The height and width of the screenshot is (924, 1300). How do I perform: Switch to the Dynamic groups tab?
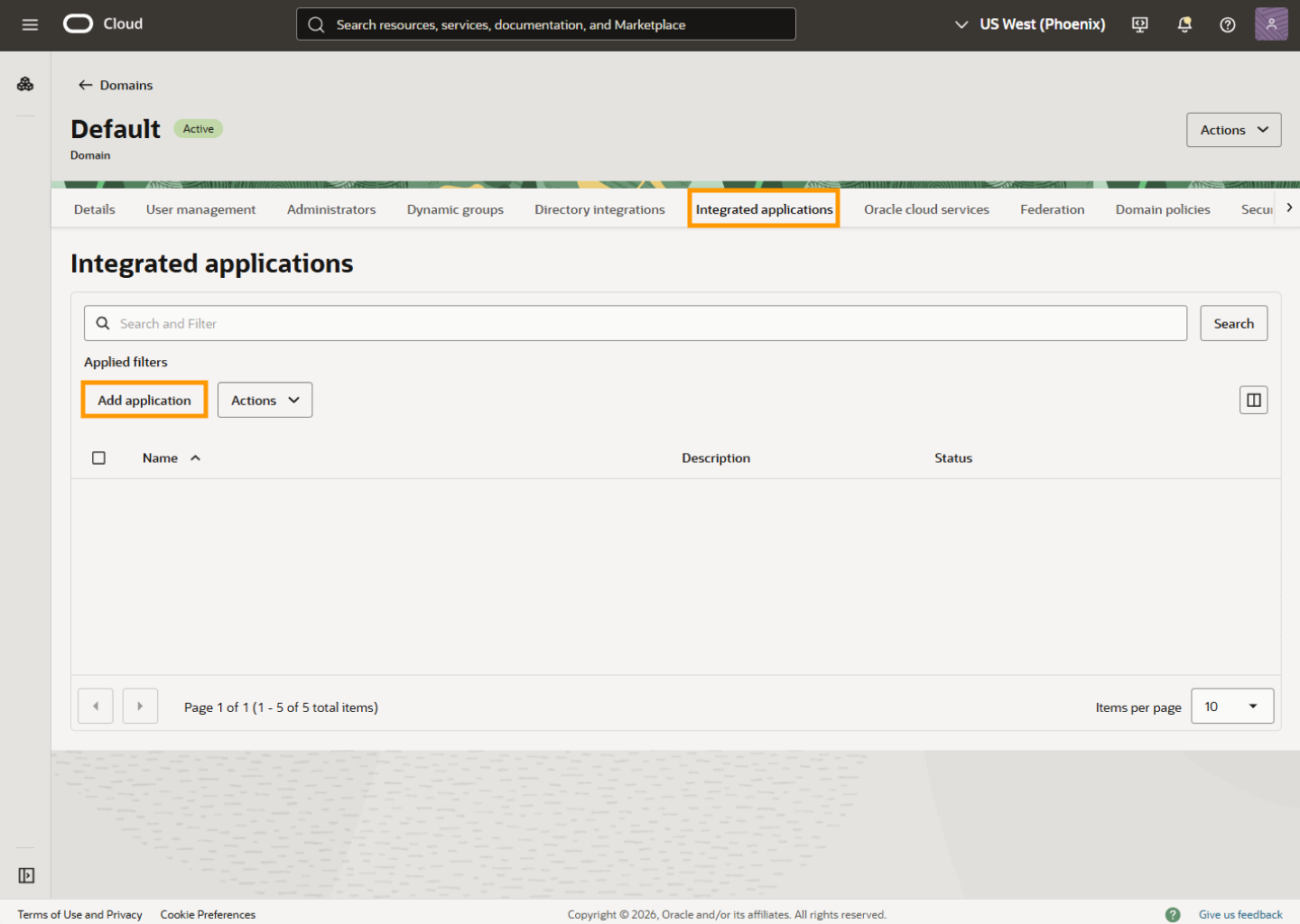455,209
